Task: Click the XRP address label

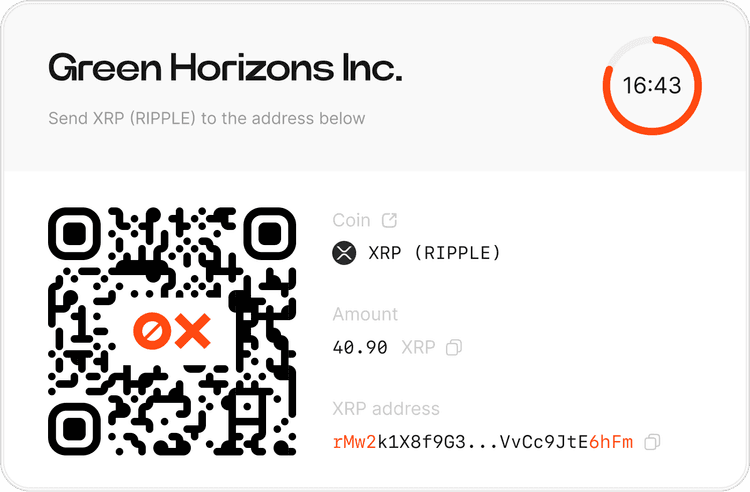Action: 386,409
